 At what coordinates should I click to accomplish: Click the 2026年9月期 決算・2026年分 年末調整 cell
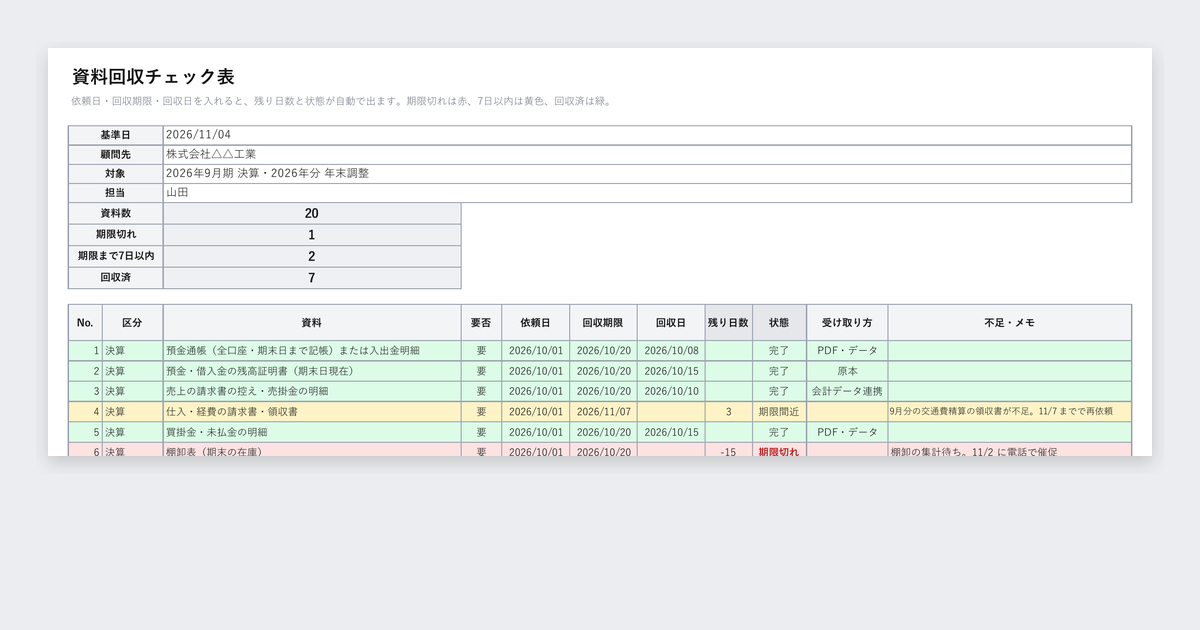tap(647, 173)
